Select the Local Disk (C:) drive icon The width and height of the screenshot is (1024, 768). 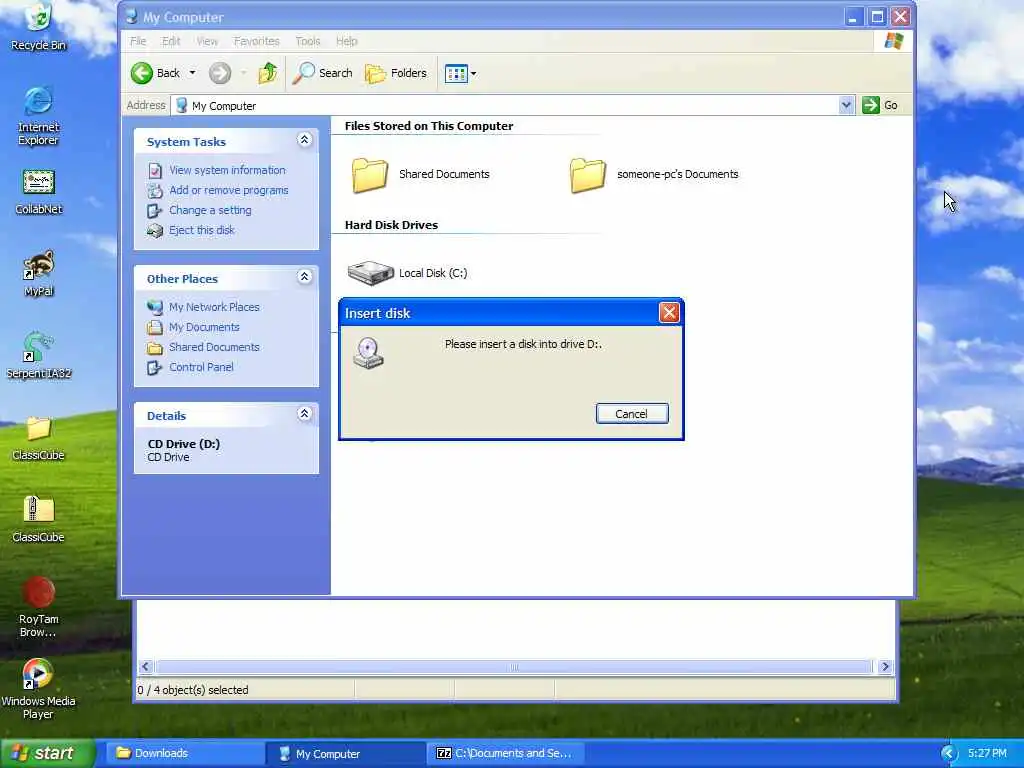pyautogui.click(x=370, y=273)
